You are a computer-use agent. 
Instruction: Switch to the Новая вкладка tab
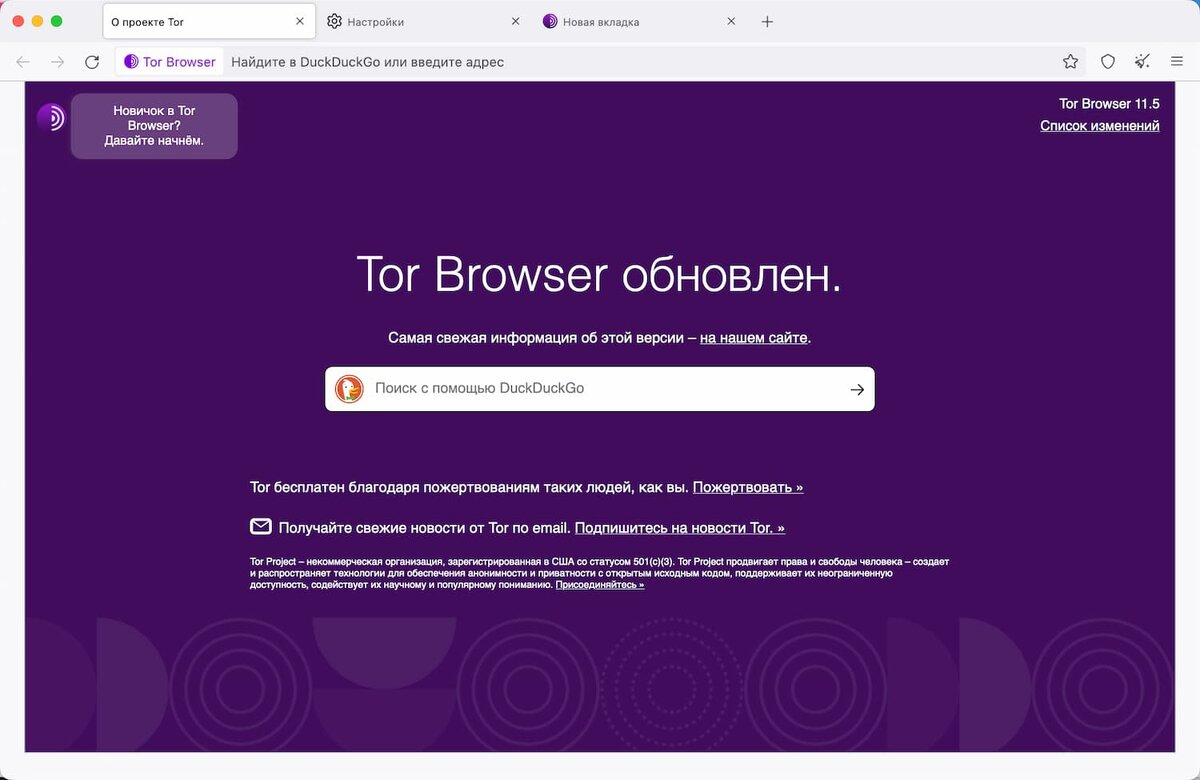(x=639, y=21)
